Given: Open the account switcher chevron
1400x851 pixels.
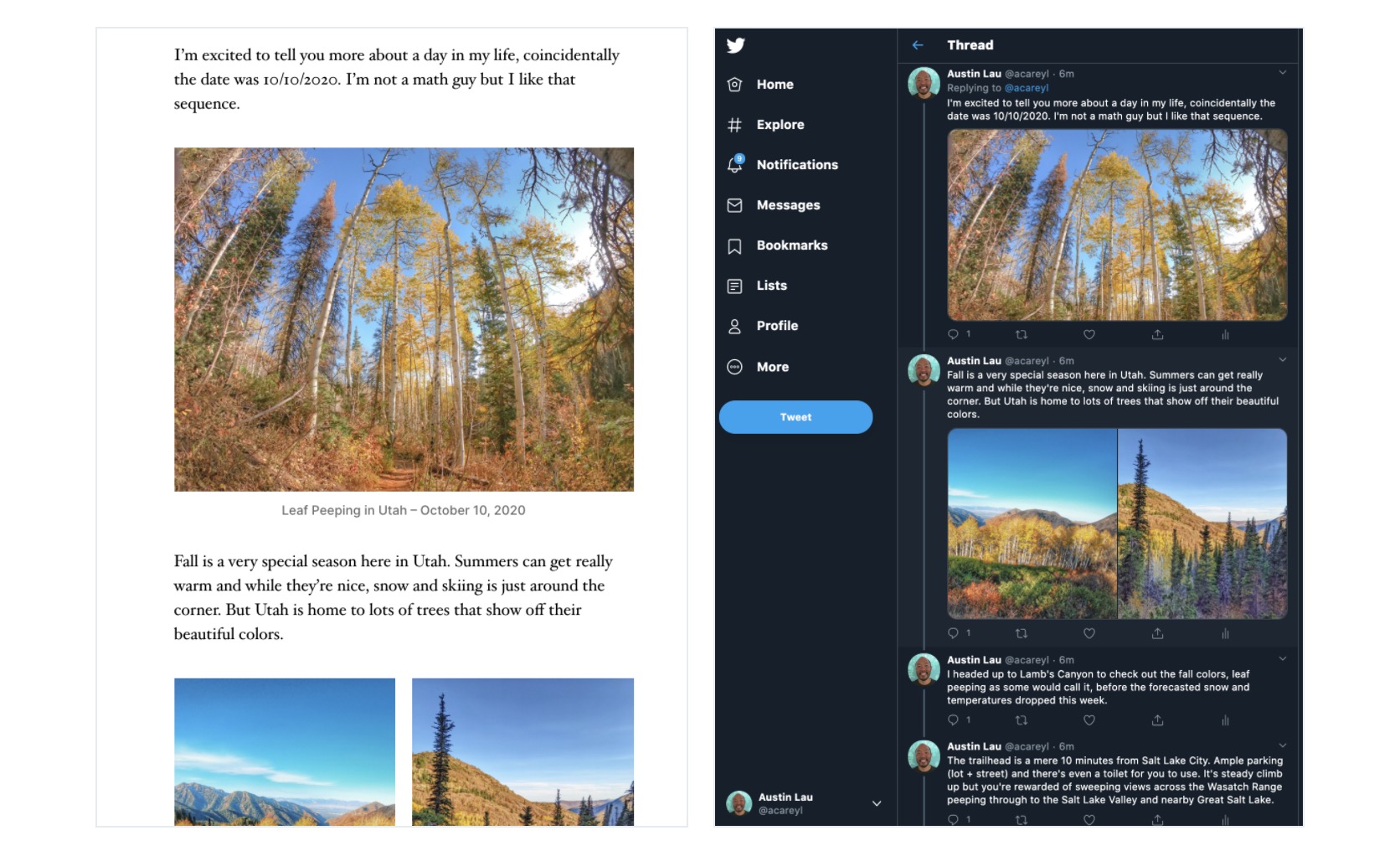Looking at the screenshot, I should click(876, 803).
